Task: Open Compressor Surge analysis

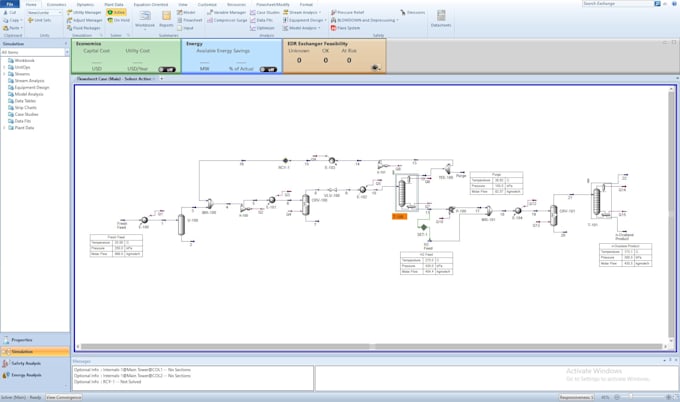Action: [229, 19]
